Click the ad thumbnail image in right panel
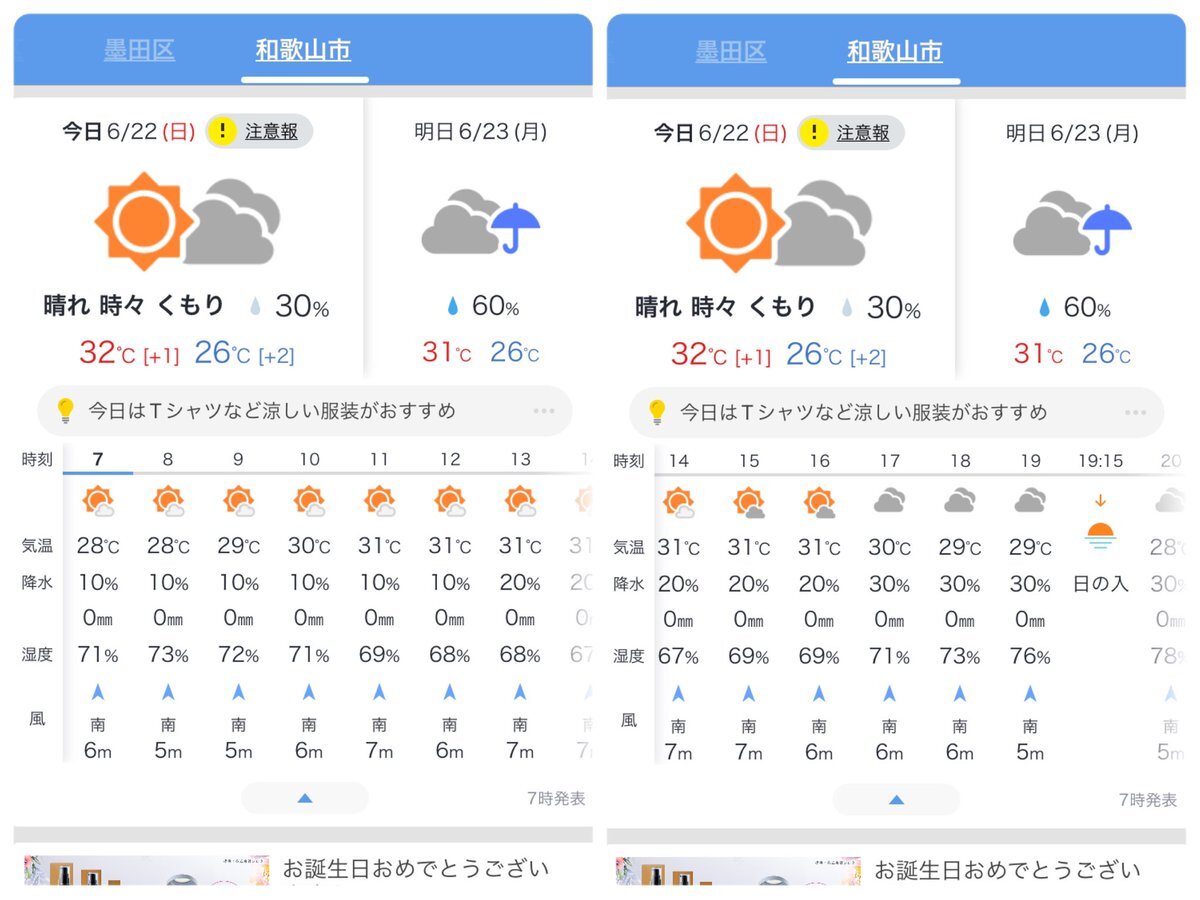Screen dimensions: 1200x900 pos(738,870)
